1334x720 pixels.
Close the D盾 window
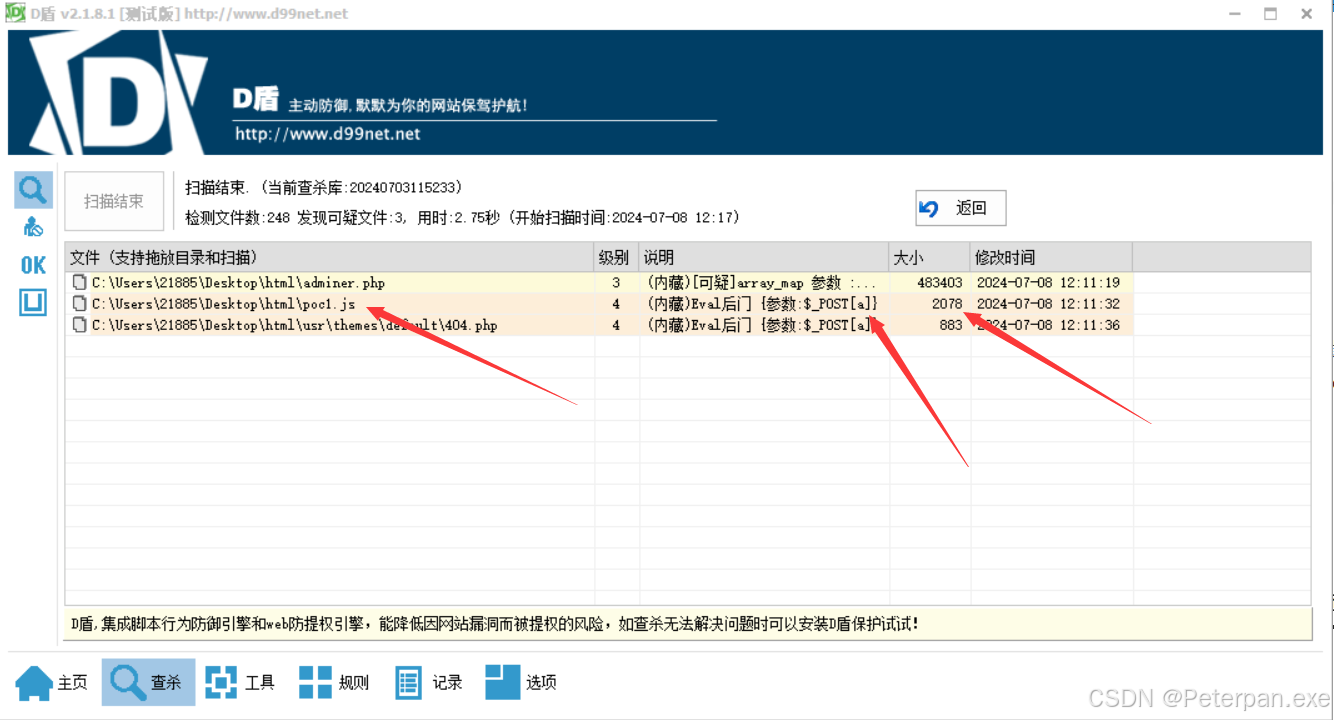coord(1307,14)
